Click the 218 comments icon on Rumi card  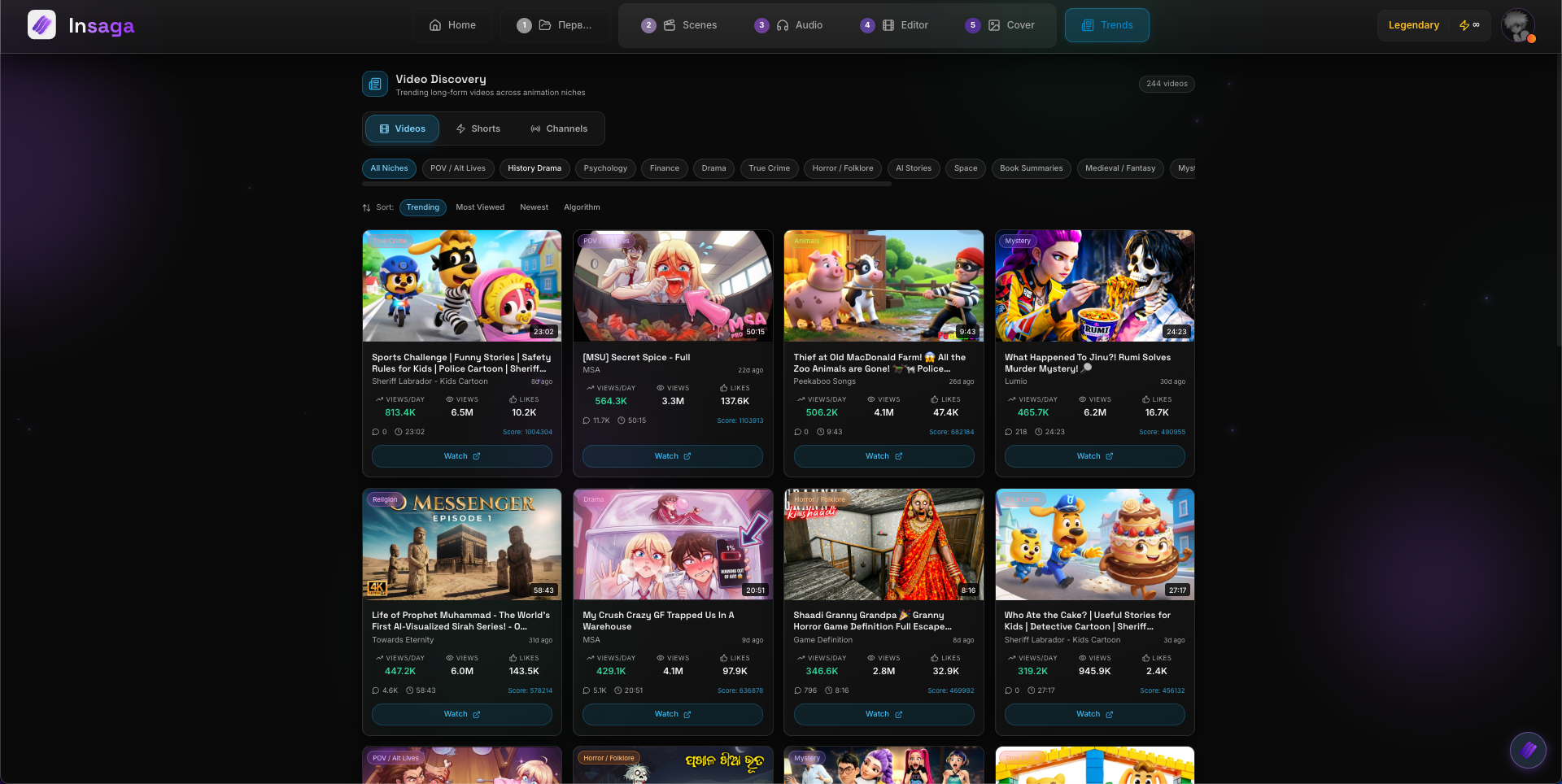[1008, 432]
